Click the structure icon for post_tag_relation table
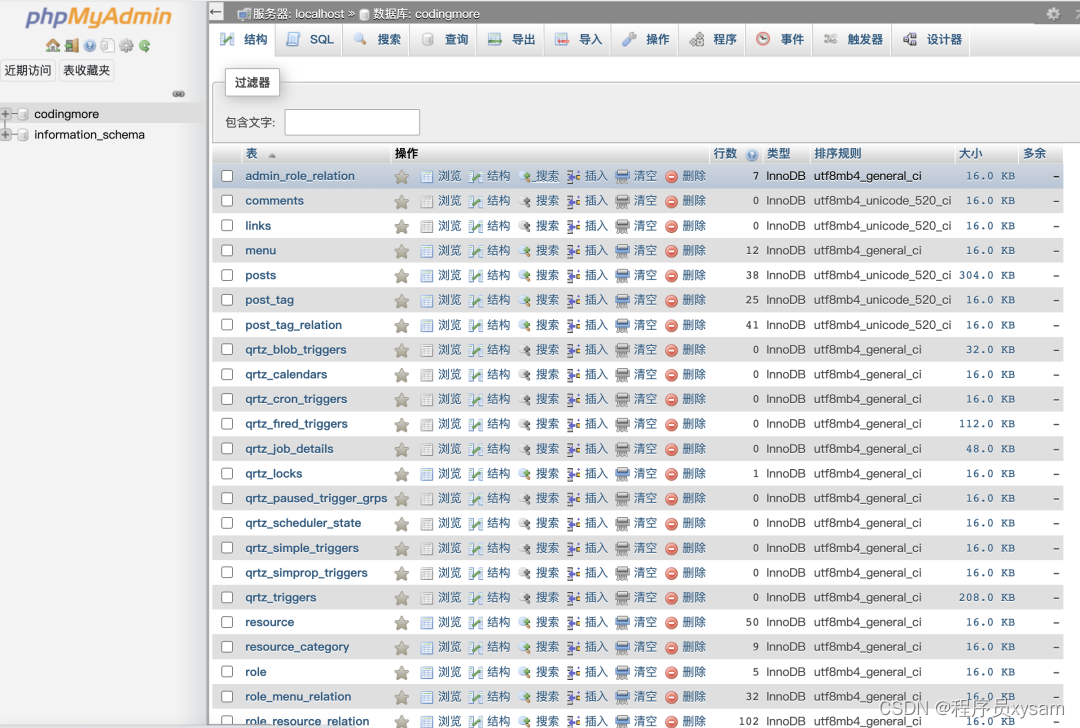This screenshot has height=728, width=1080. pyautogui.click(x=475, y=326)
